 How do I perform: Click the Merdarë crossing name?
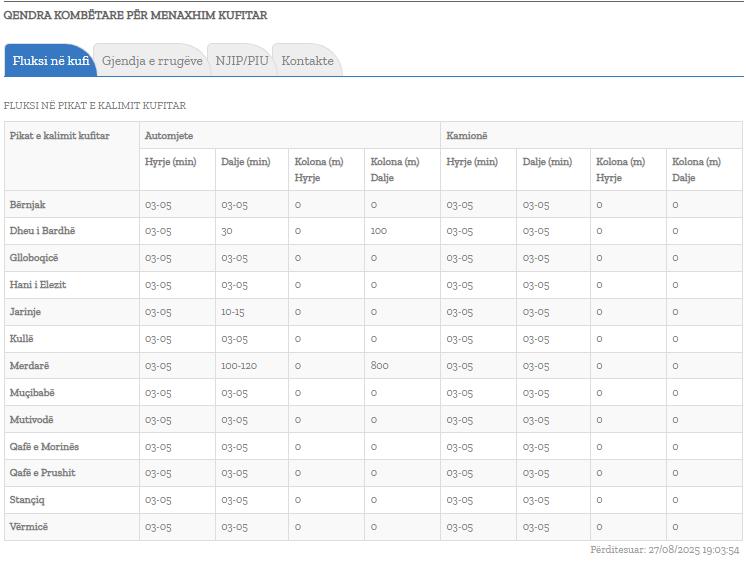[x=29, y=366]
